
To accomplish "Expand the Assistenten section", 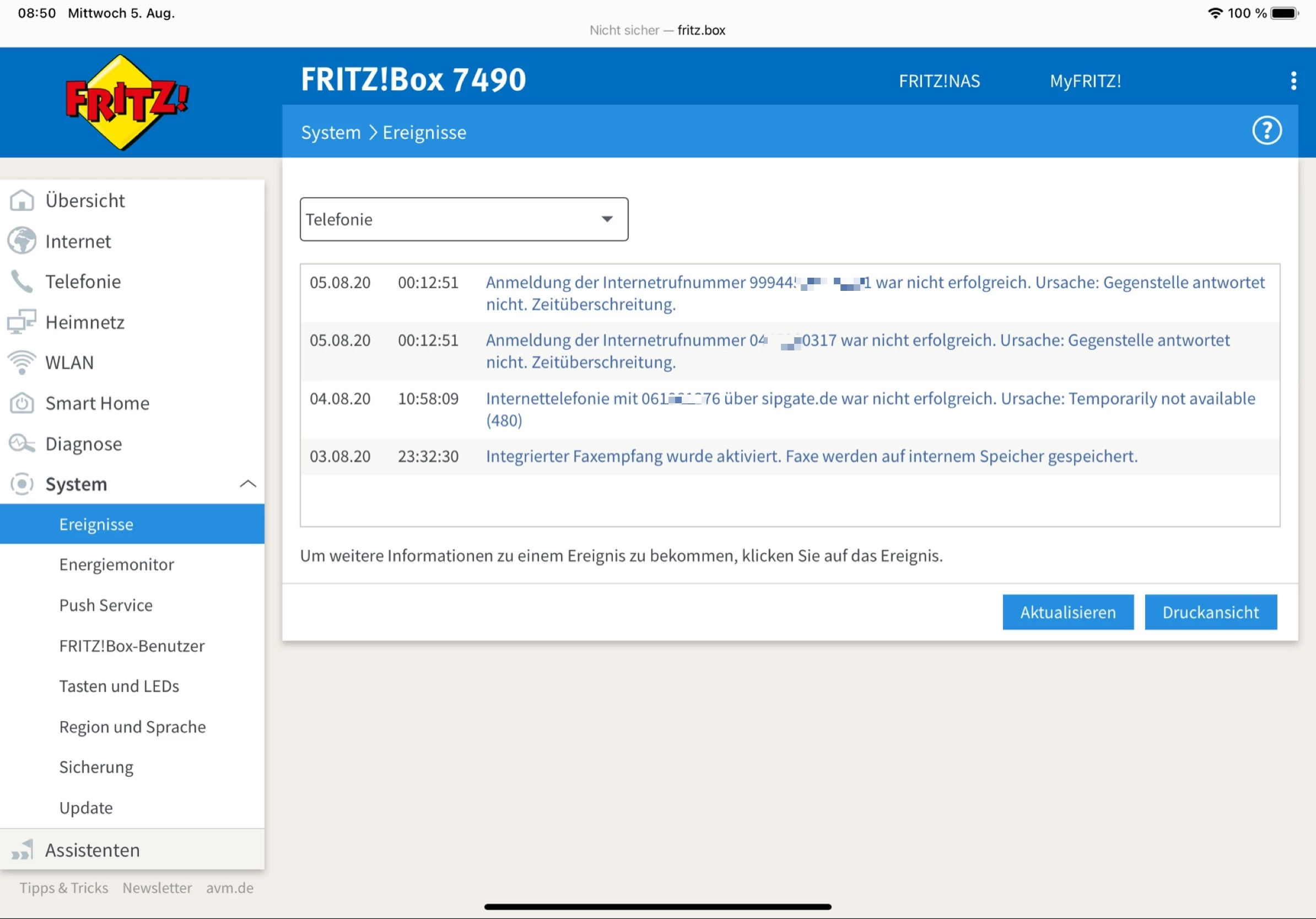I will pos(91,850).
